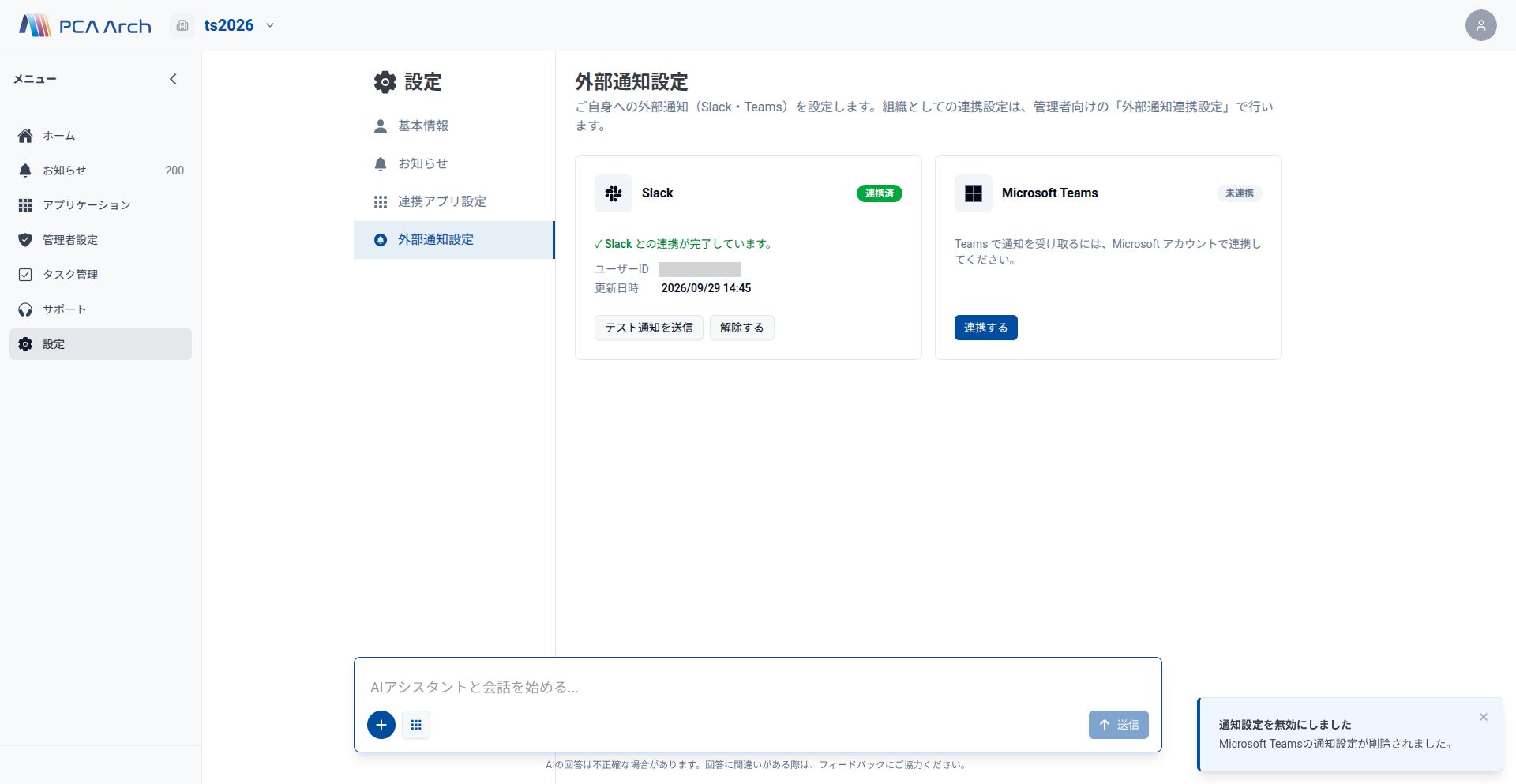Click the large gear icon next to 設定 heading
Image resolution: width=1516 pixels, height=784 pixels.
pos(385,82)
